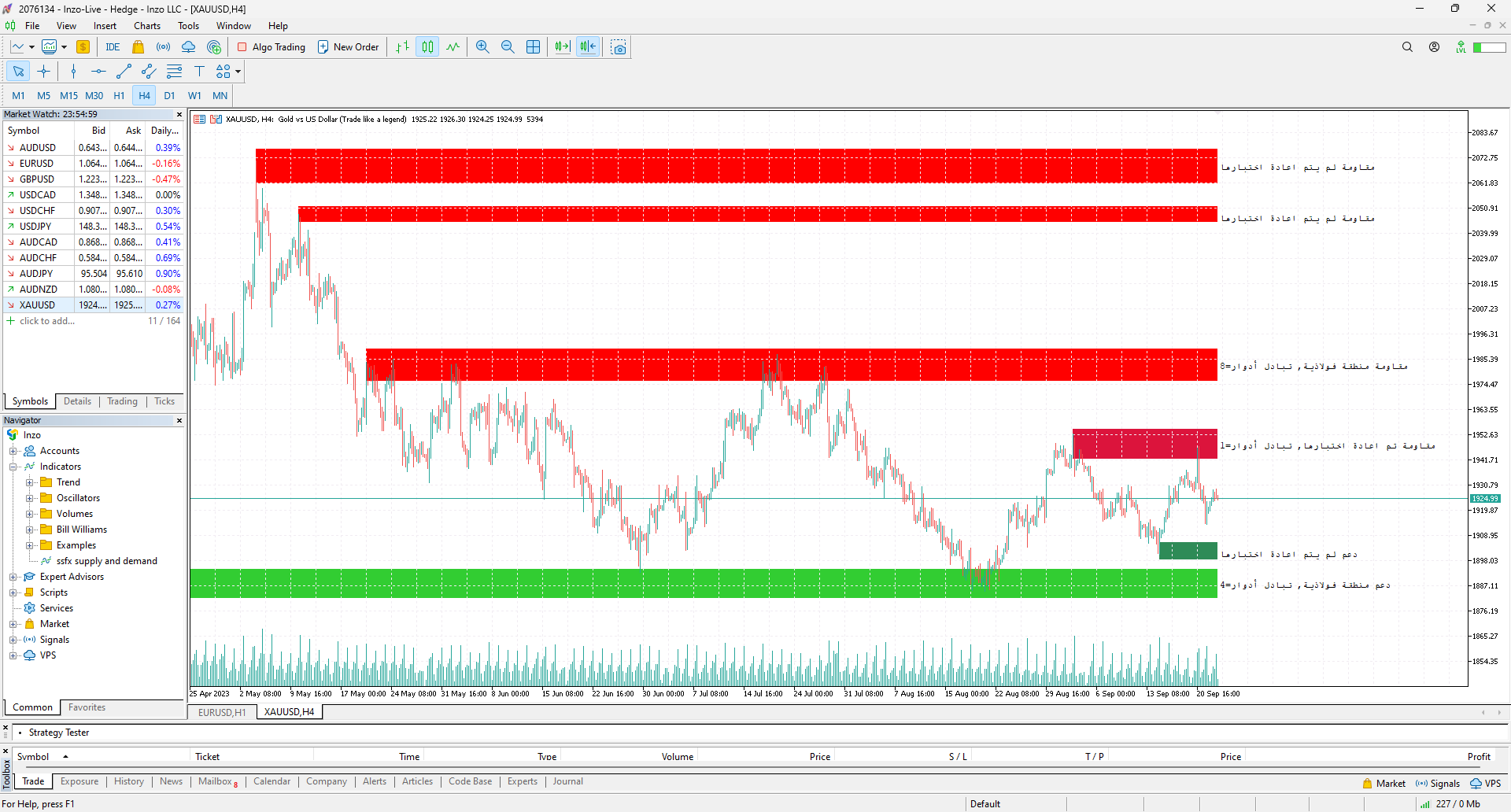This screenshot has width=1511, height=812.
Task: Open the History tab in the toolbox
Action: click(128, 781)
